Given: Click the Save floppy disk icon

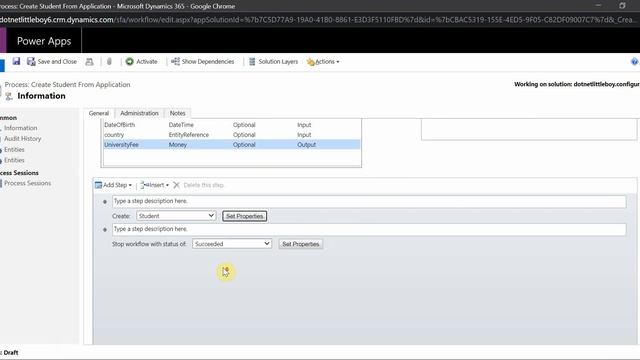Looking at the screenshot, I should pyautogui.click(x=16, y=61).
